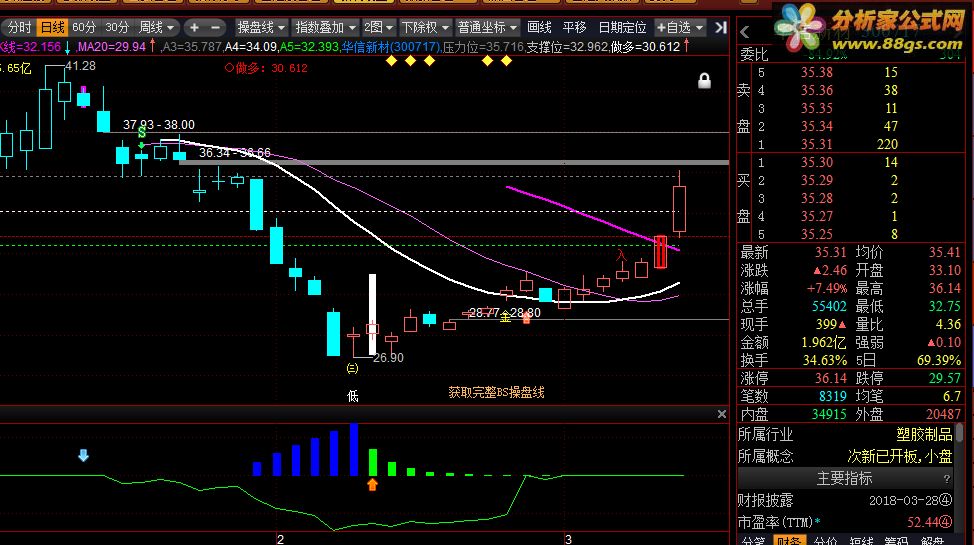Click the yellow 金 golden cross marker
Viewport: 974px width, 545px height.
coord(506,316)
